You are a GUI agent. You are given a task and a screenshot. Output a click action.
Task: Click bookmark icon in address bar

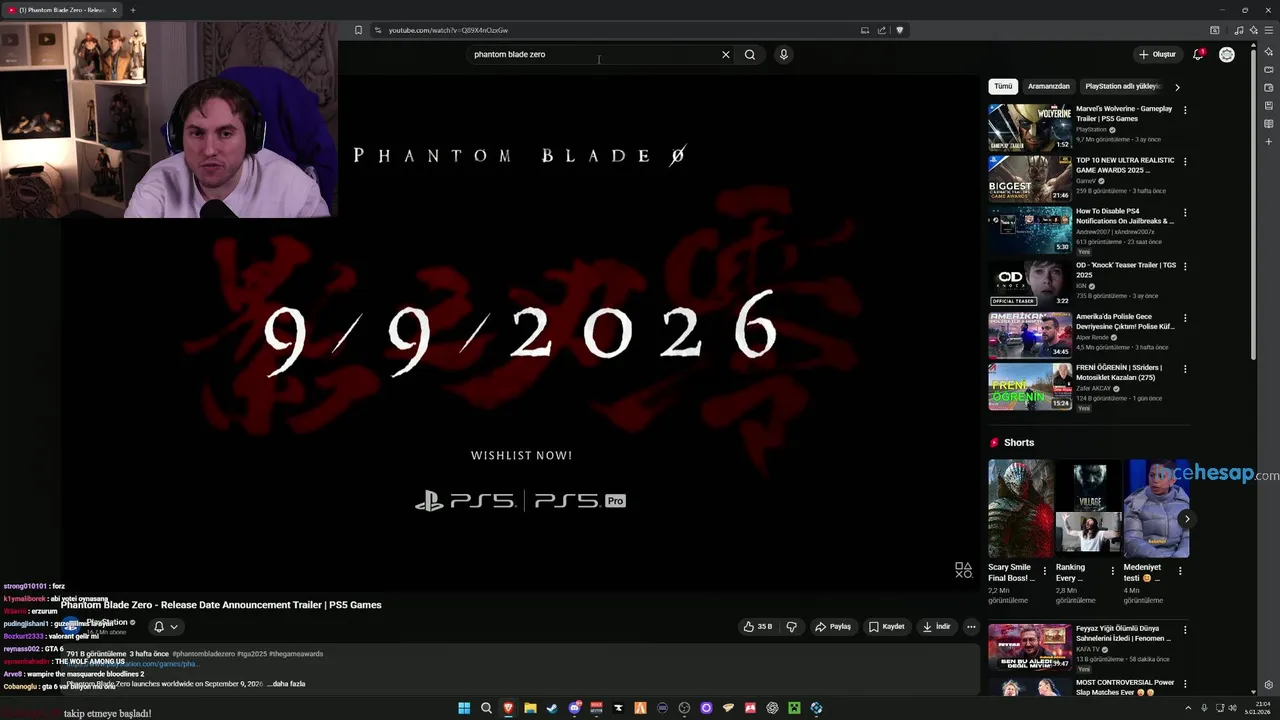(x=358, y=30)
